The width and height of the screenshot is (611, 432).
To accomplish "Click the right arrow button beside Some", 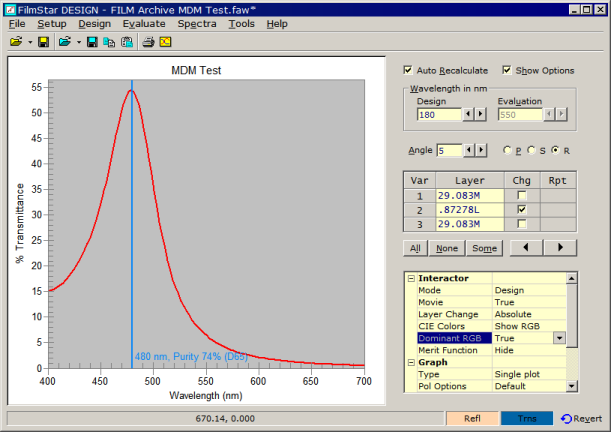I will coord(560,247).
